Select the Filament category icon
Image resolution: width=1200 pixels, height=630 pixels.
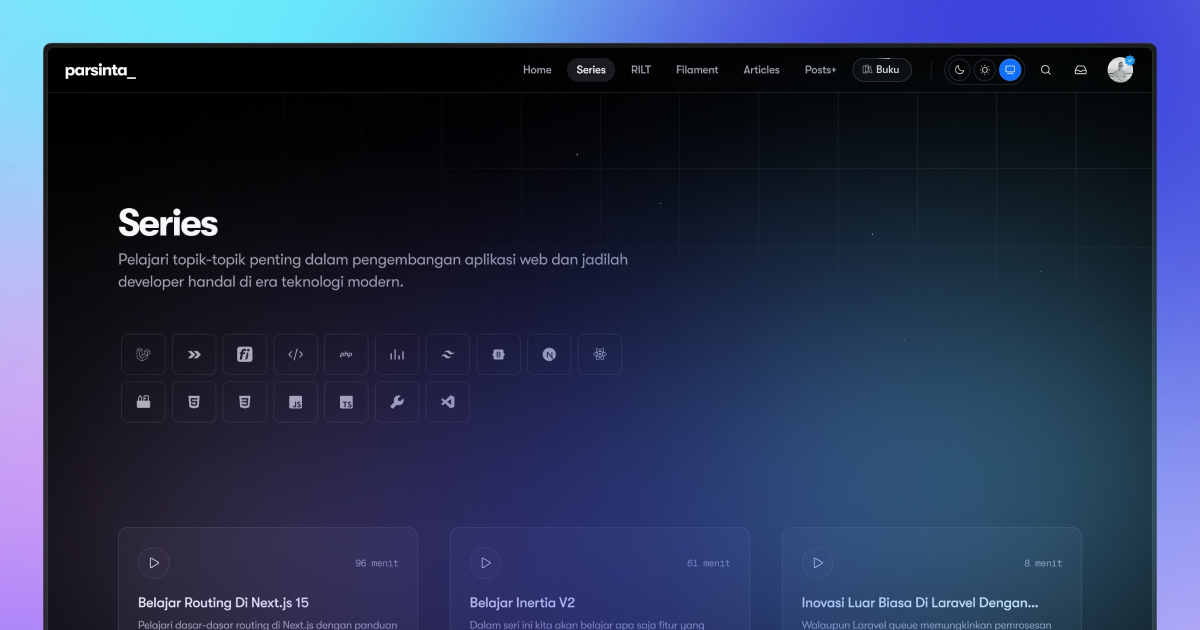pyautogui.click(x=245, y=354)
